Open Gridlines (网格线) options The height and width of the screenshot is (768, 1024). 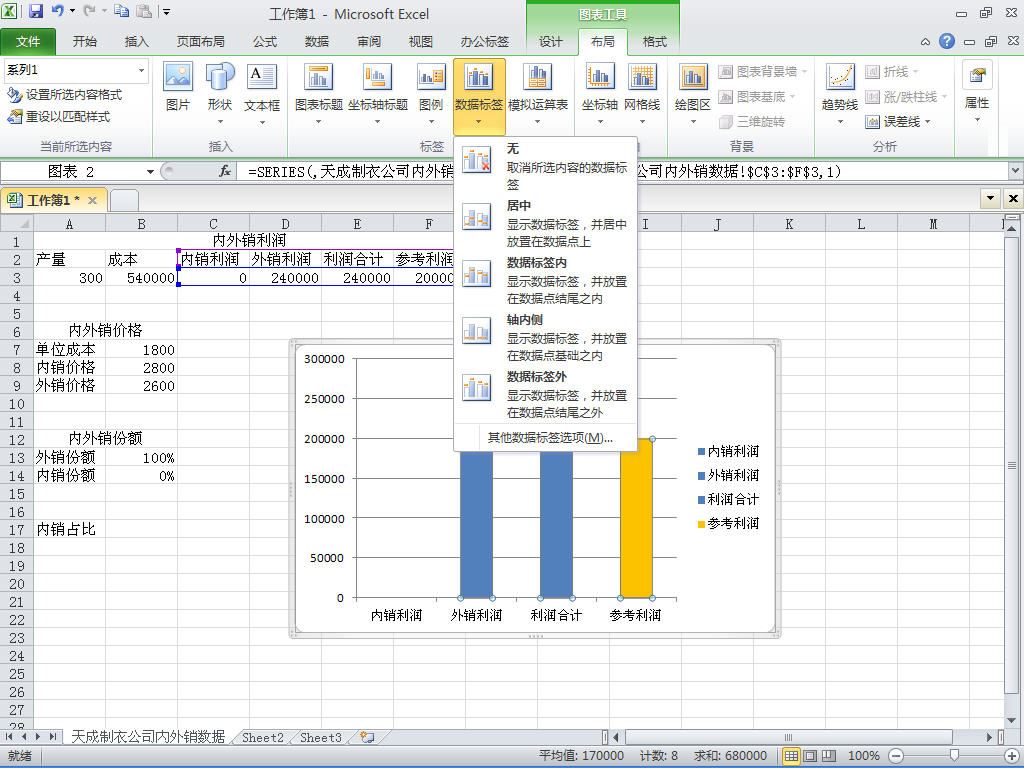[642, 91]
